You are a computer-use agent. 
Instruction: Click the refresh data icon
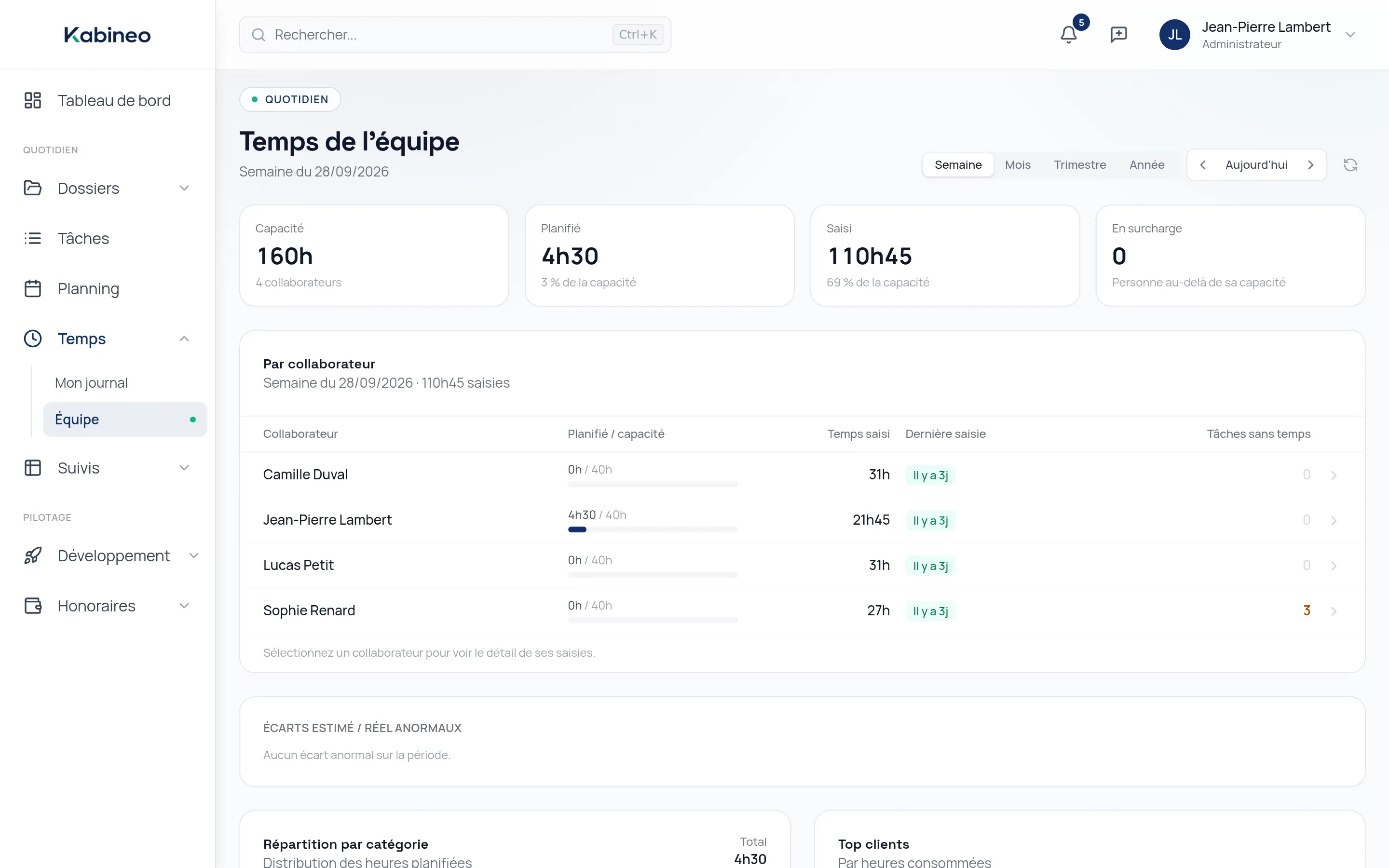point(1350,165)
